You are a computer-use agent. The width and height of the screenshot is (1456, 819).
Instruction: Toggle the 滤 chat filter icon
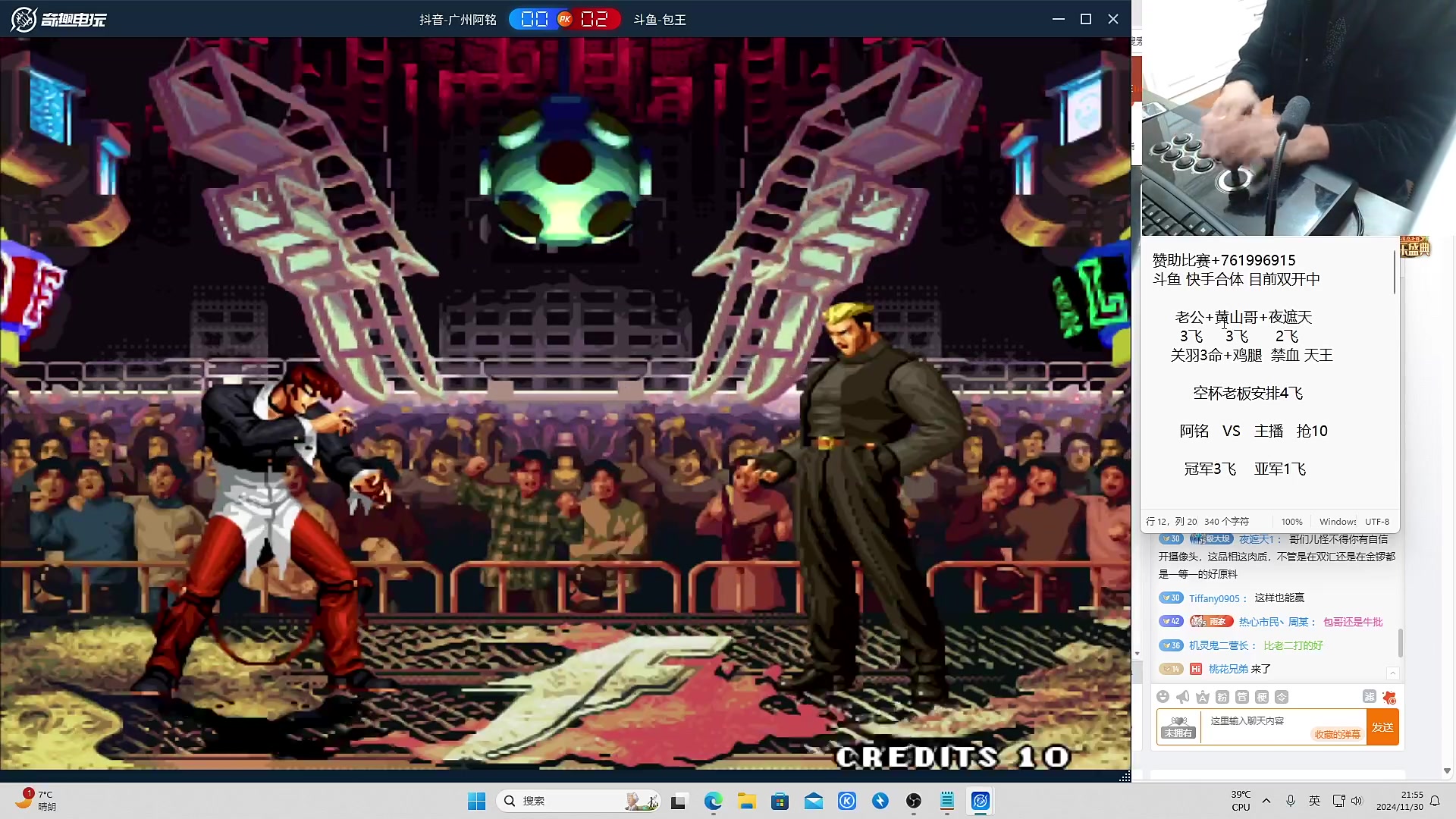pyautogui.click(x=1369, y=696)
